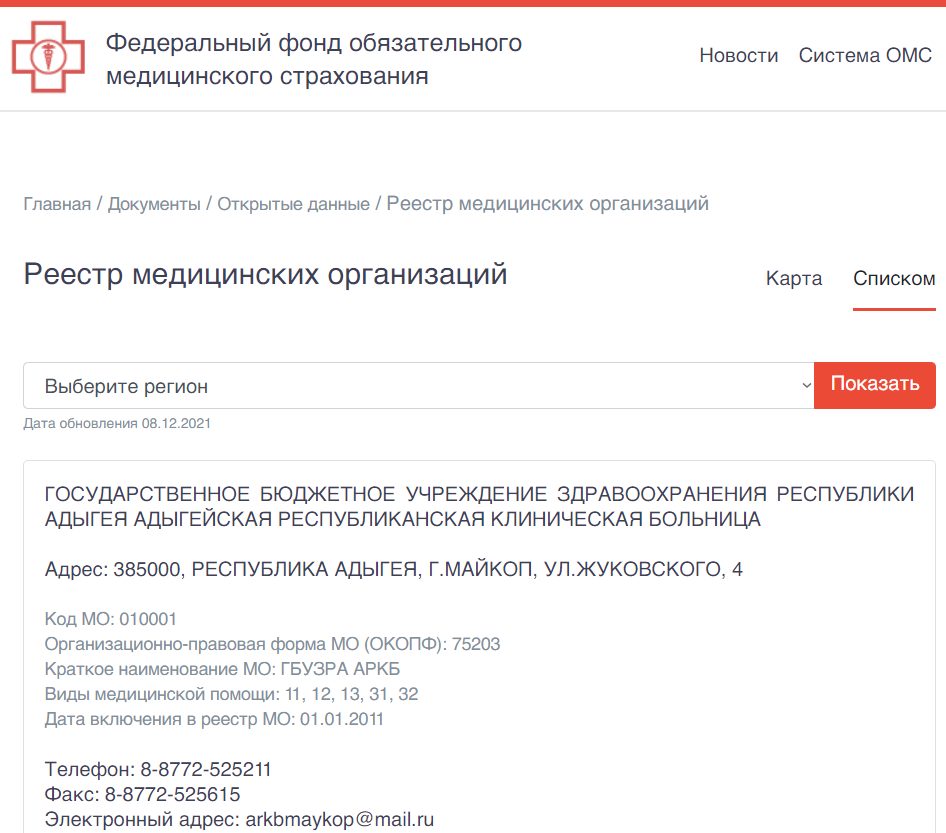Click the Факс: 8-8772-525615 line
The image size is (946, 833).
(142, 794)
